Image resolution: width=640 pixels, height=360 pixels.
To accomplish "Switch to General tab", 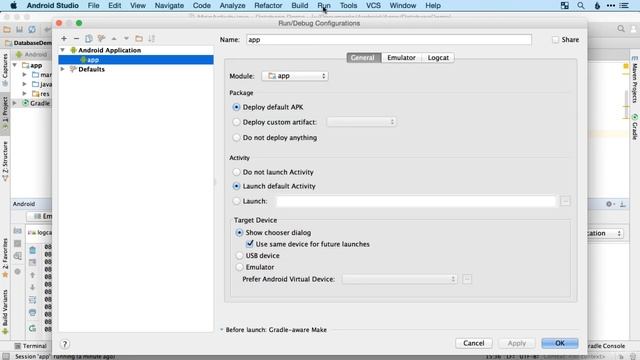I will click(x=364, y=58).
